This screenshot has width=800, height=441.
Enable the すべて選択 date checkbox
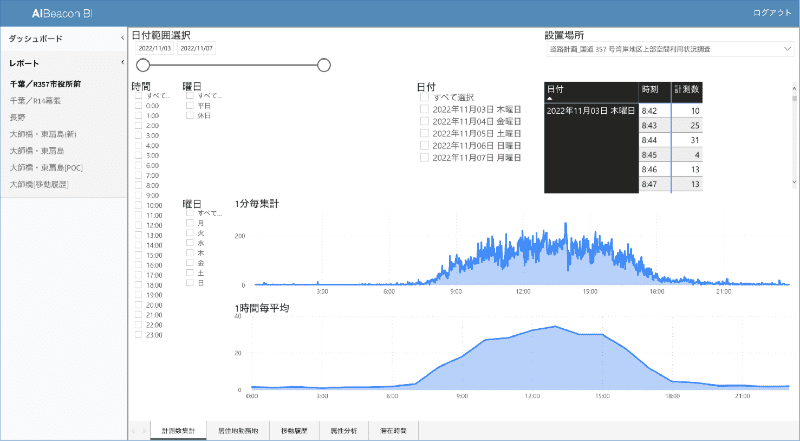pyautogui.click(x=424, y=98)
